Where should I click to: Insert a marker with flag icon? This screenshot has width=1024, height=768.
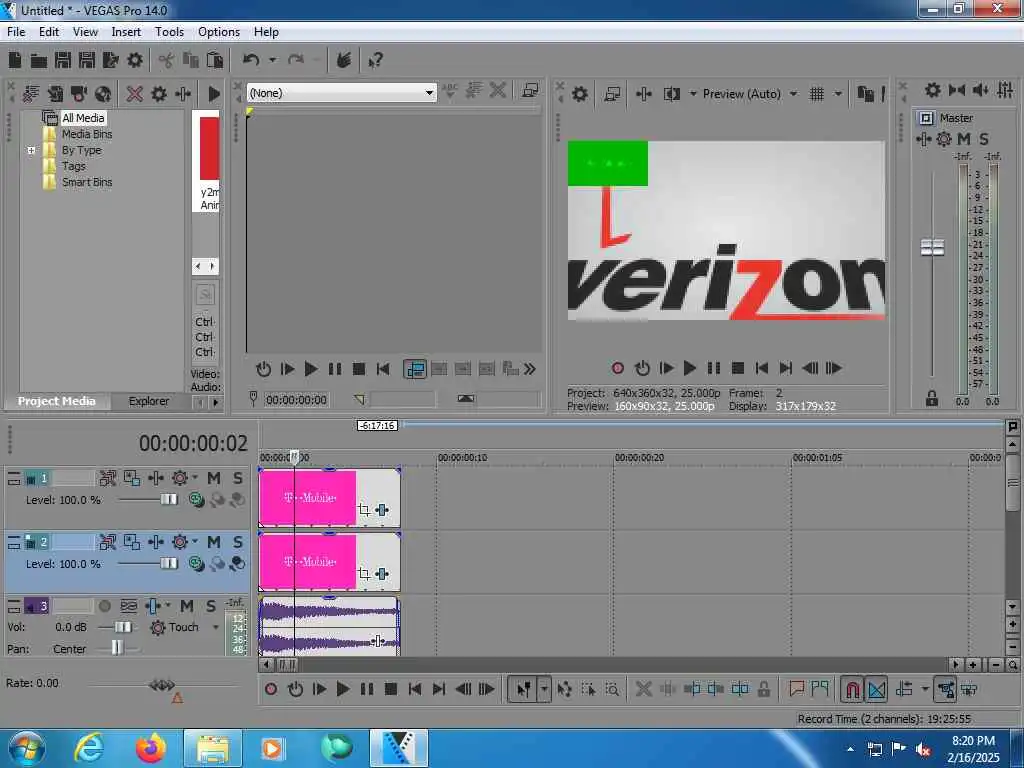coord(796,688)
